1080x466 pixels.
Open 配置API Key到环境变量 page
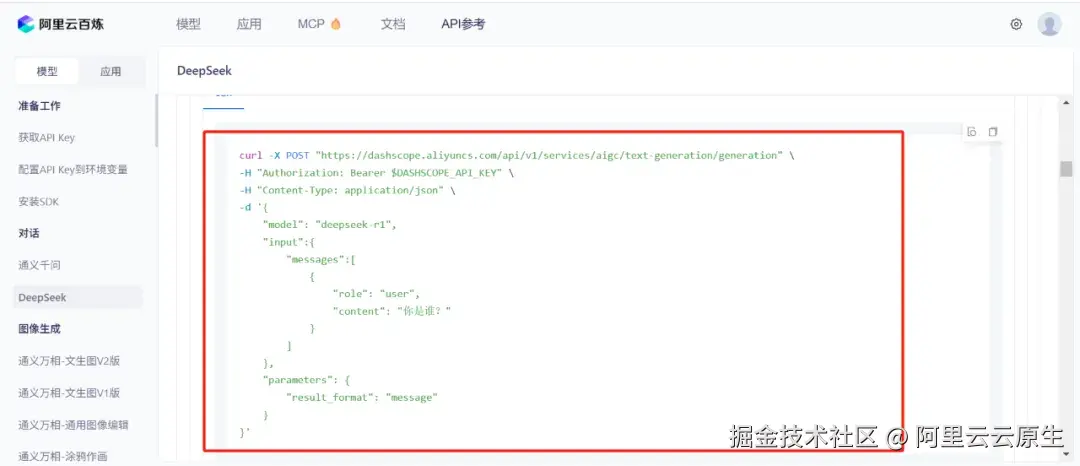(72, 169)
